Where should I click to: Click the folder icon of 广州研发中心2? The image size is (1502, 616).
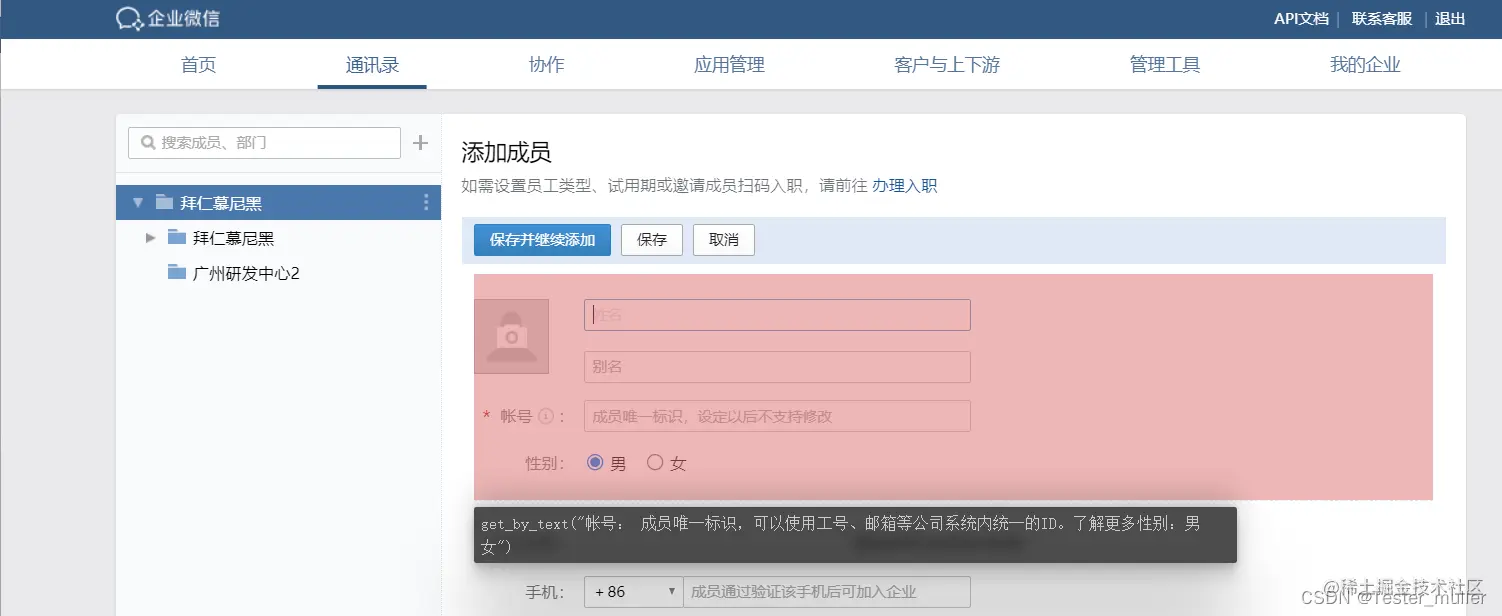pyautogui.click(x=175, y=272)
